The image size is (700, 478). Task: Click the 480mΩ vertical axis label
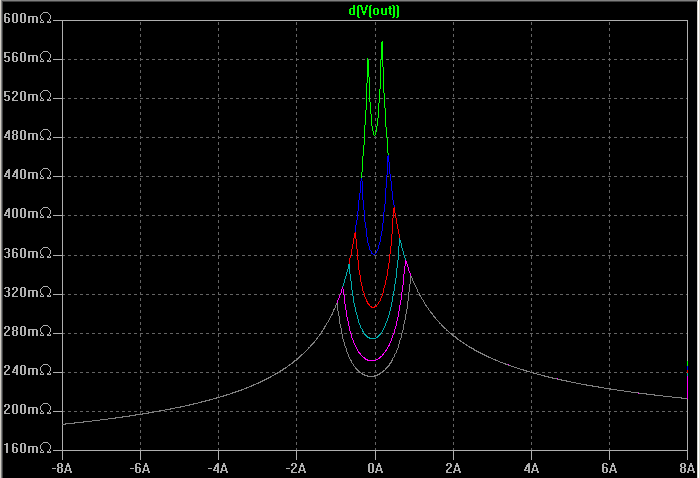click(27, 135)
